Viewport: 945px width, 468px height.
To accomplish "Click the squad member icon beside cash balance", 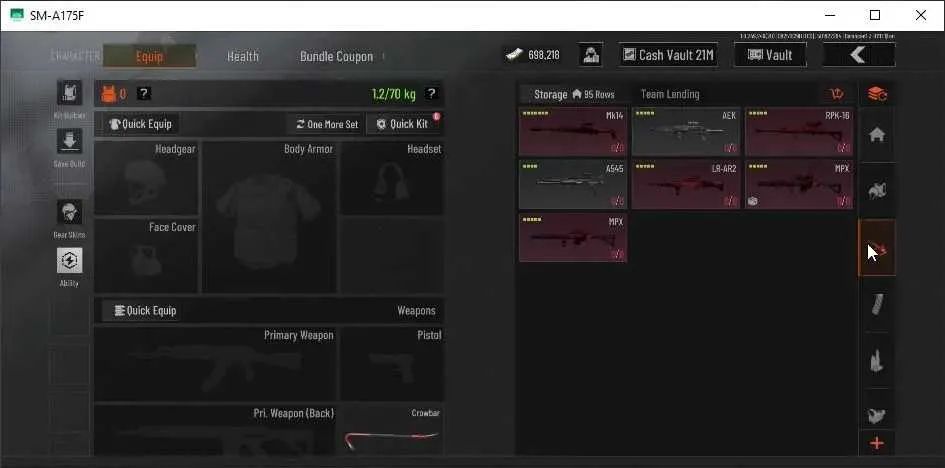I will pyautogui.click(x=591, y=55).
